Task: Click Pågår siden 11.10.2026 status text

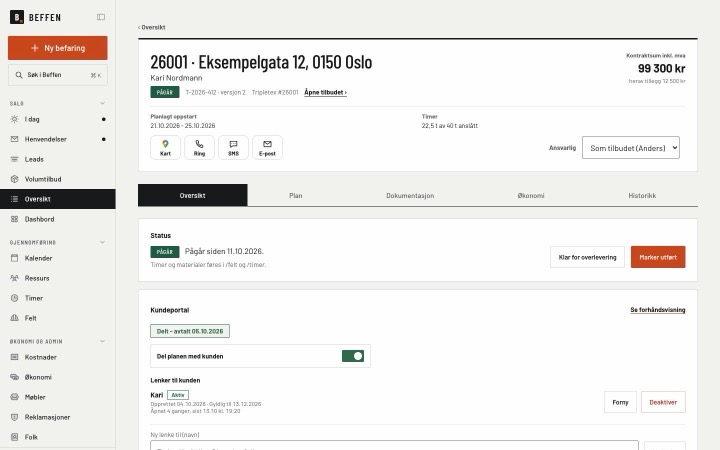Action: click(x=224, y=251)
